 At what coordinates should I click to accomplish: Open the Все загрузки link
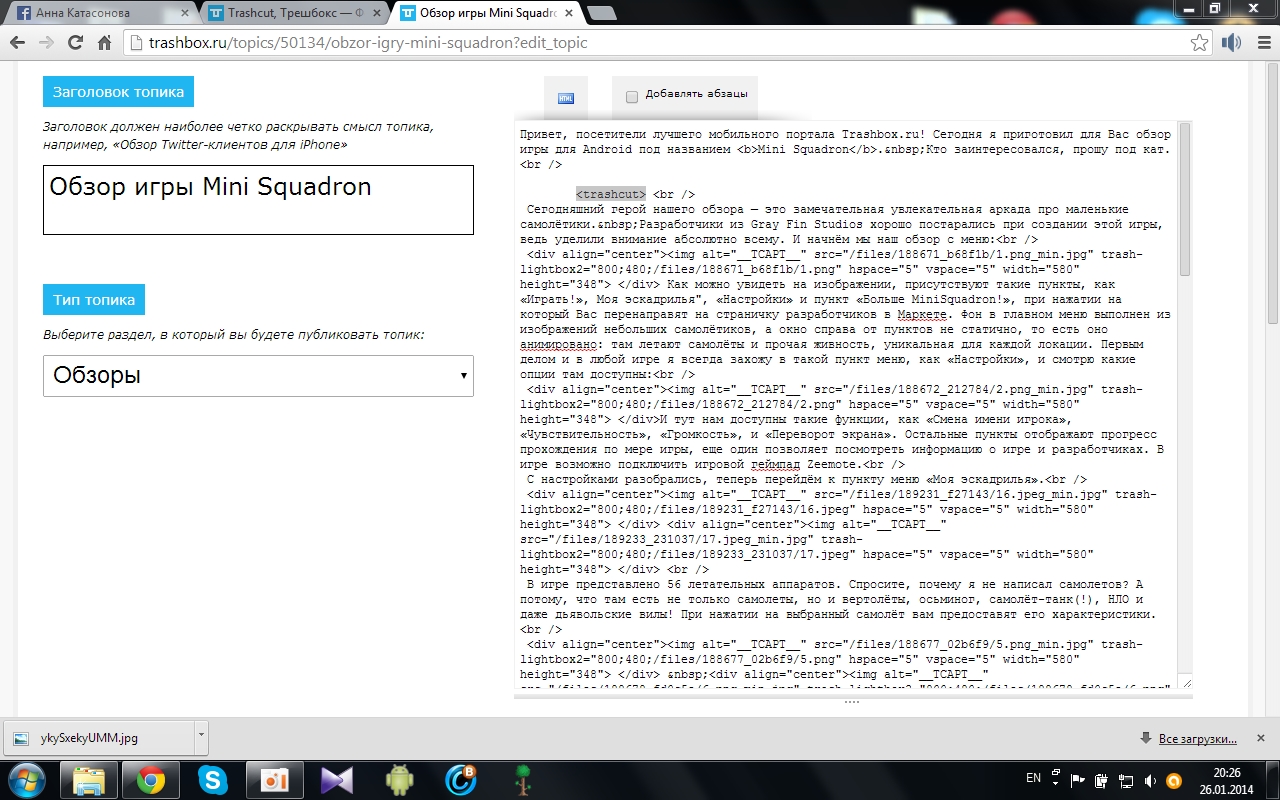1197,739
